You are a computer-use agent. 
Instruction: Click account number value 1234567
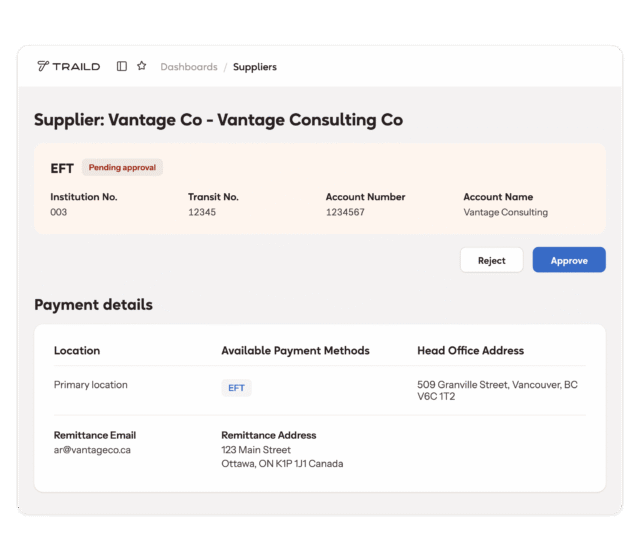pos(345,212)
